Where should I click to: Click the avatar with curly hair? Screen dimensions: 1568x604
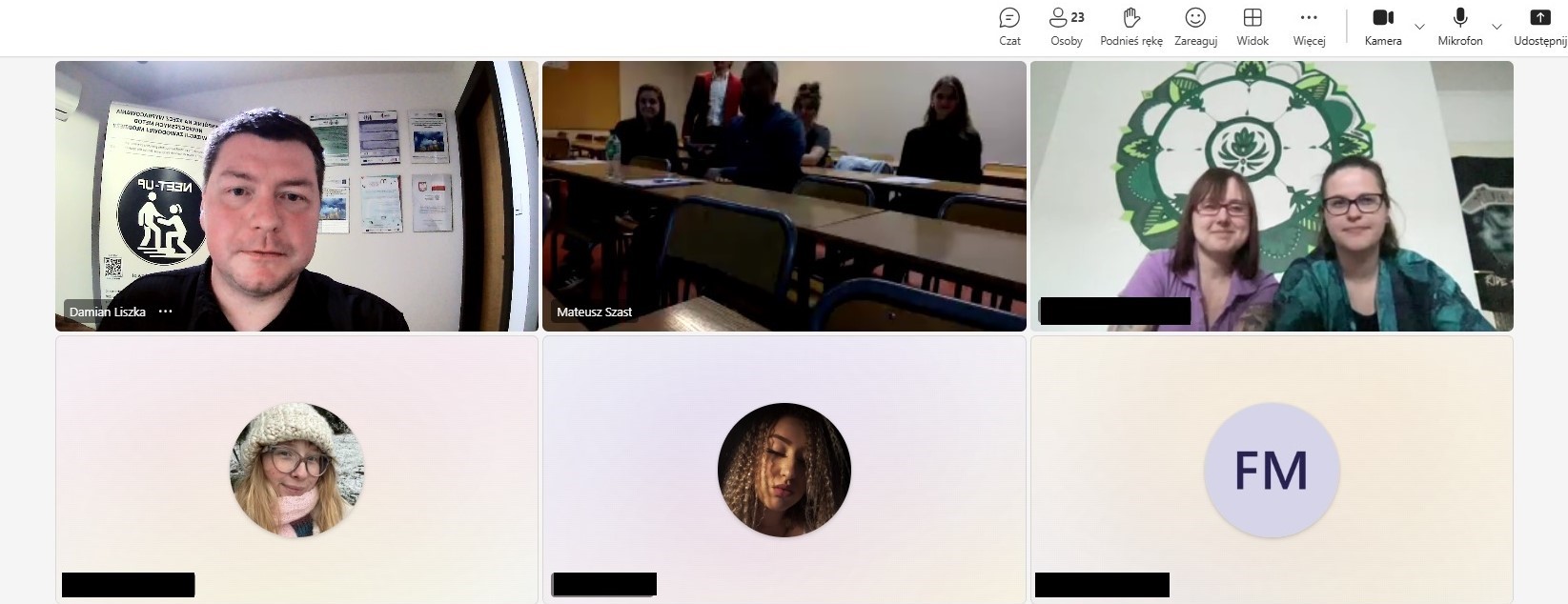(784, 470)
